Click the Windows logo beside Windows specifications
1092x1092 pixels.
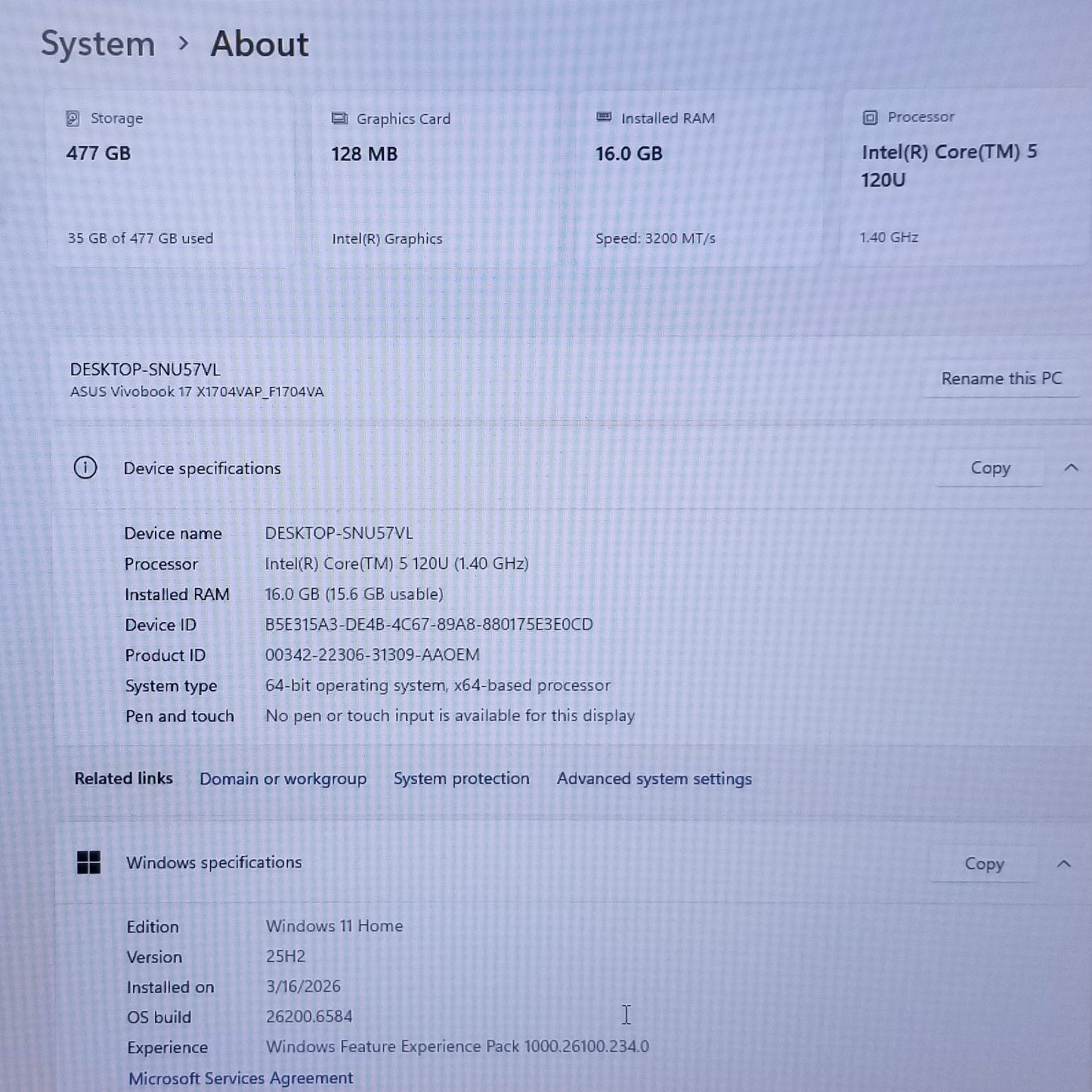coord(88,862)
